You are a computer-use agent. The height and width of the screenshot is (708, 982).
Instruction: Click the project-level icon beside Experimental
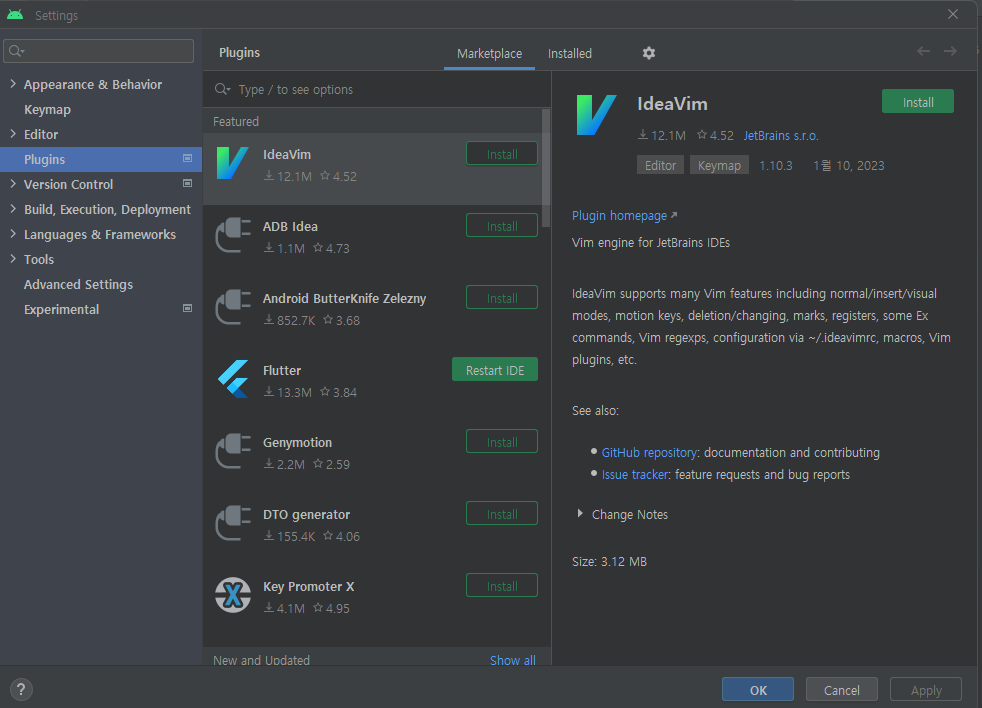(187, 308)
